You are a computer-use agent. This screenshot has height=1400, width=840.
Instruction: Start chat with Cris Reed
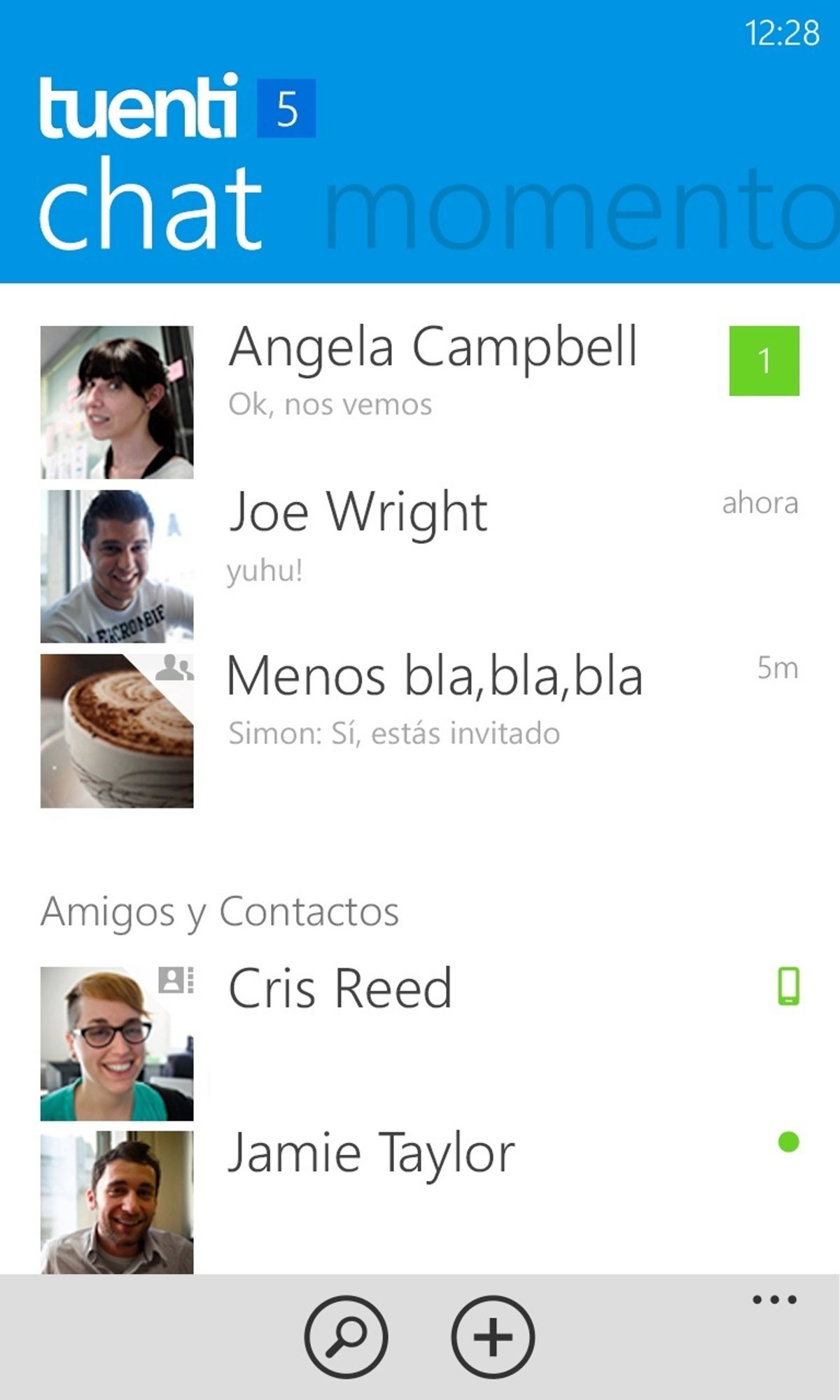click(x=420, y=1044)
